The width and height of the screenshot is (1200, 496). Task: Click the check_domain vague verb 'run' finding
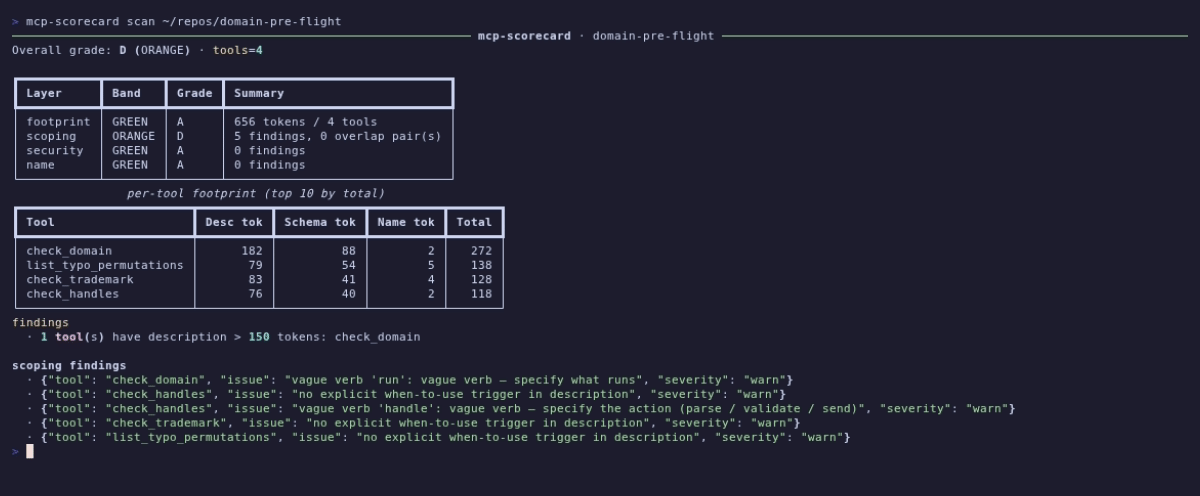(410, 380)
